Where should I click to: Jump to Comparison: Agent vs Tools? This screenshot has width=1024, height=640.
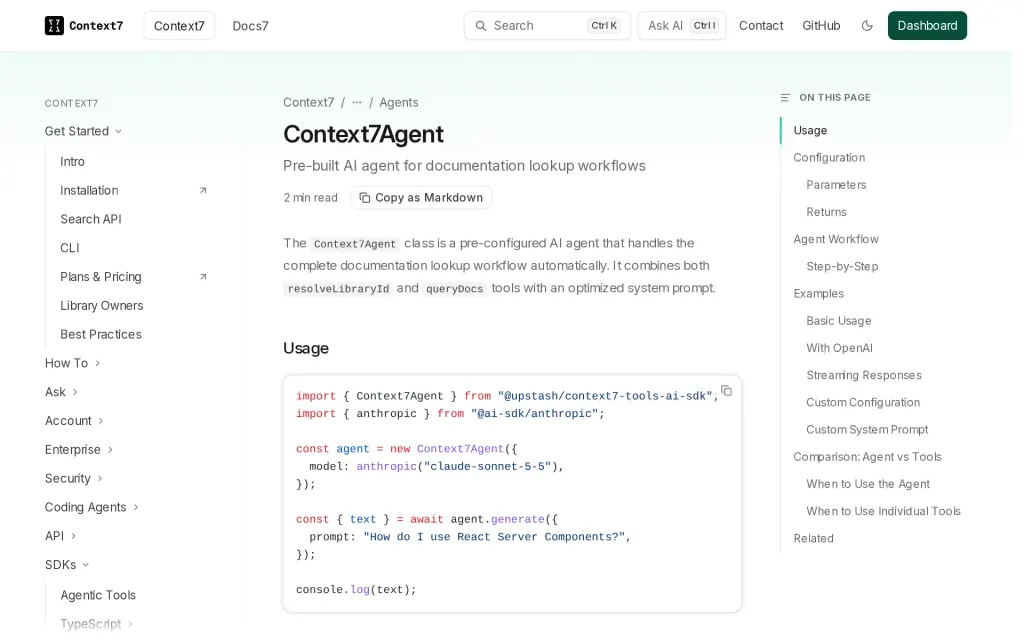click(867, 457)
